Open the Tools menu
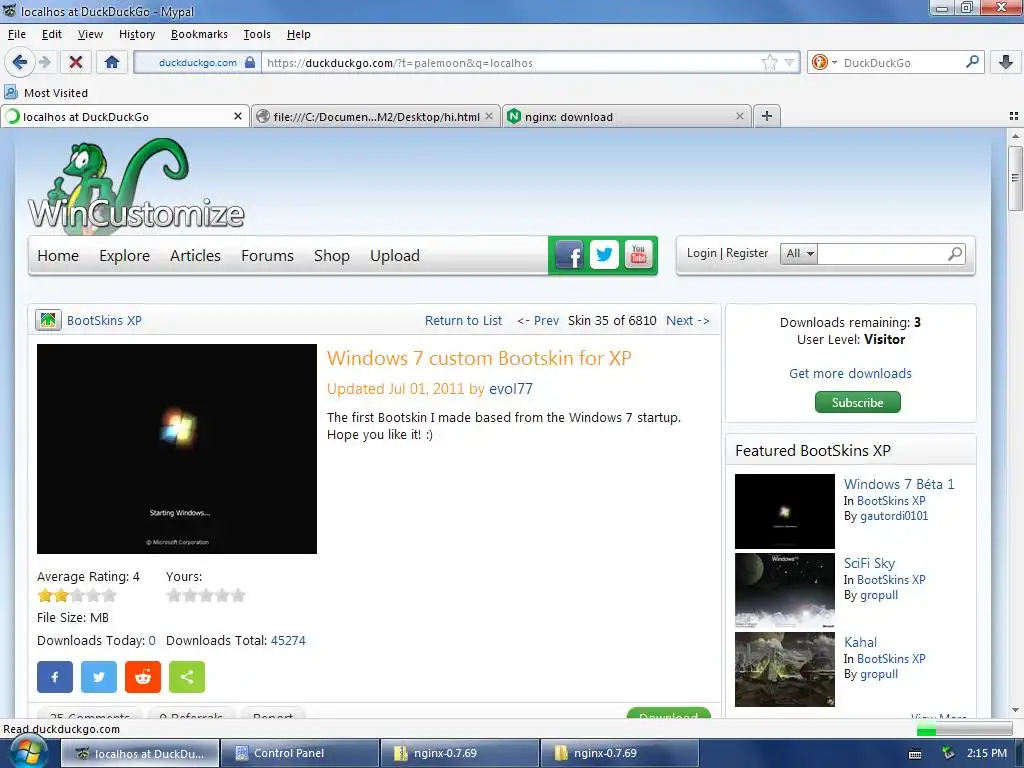 pos(257,34)
